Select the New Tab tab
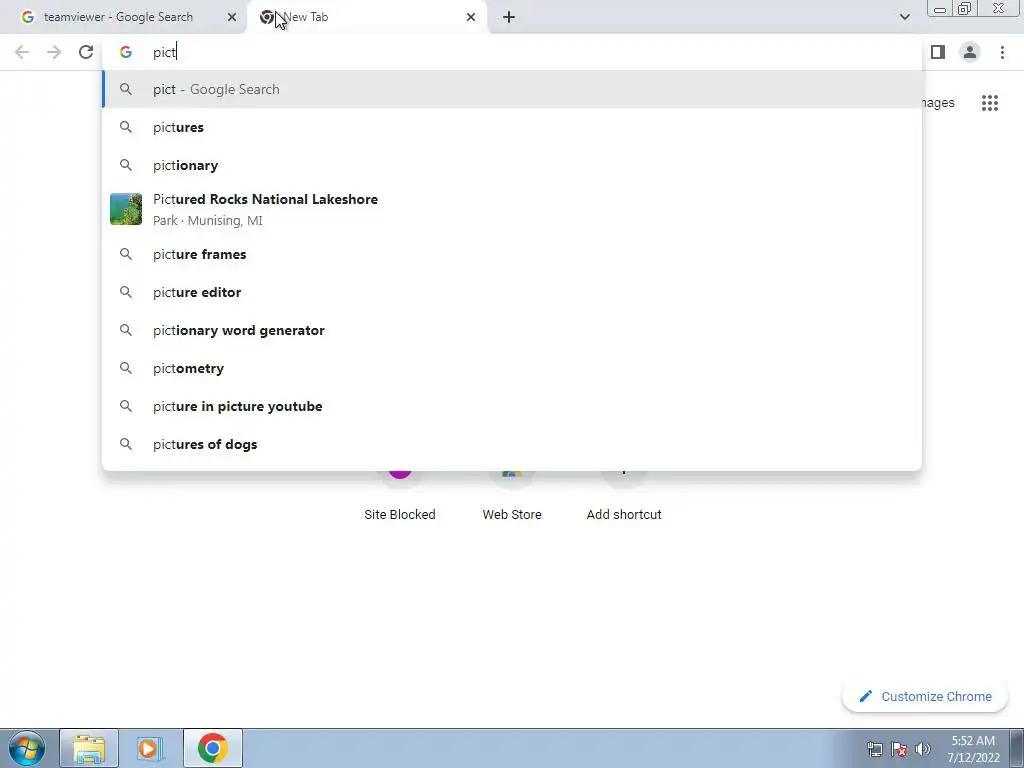This screenshot has width=1024, height=768. (367, 17)
